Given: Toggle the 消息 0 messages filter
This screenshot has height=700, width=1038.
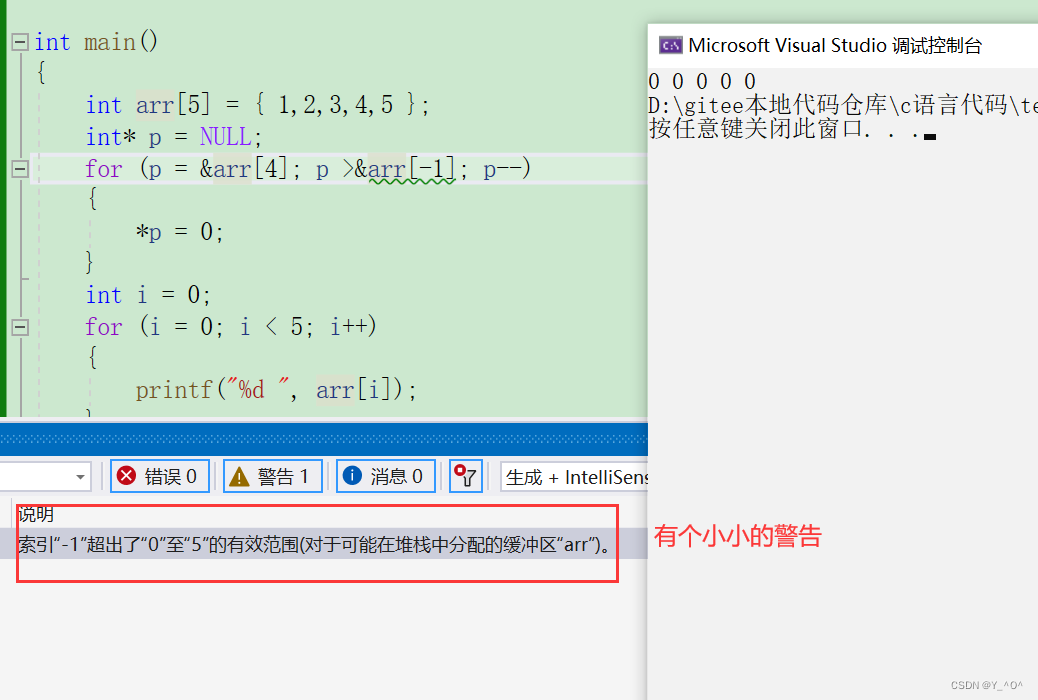Looking at the screenshot, I should coord(386,476).
